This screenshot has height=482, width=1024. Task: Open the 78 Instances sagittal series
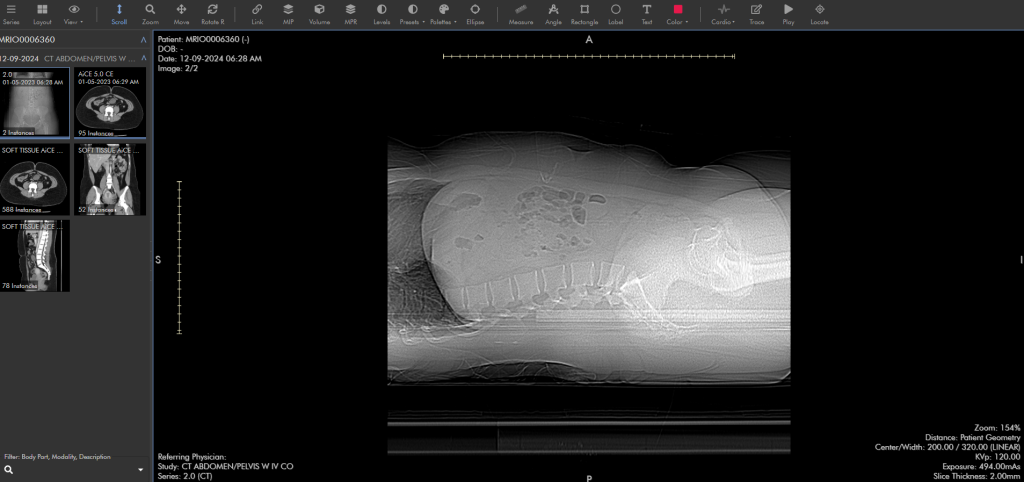pos(35,256)
